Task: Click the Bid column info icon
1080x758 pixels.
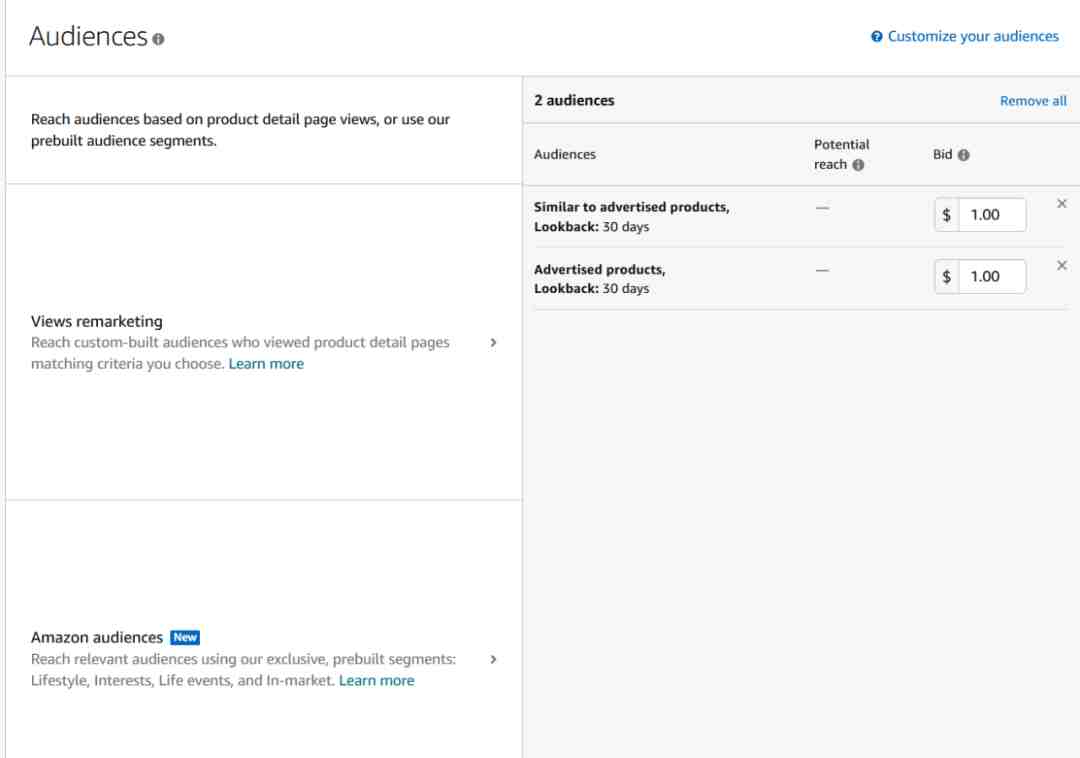Action: 964,155
